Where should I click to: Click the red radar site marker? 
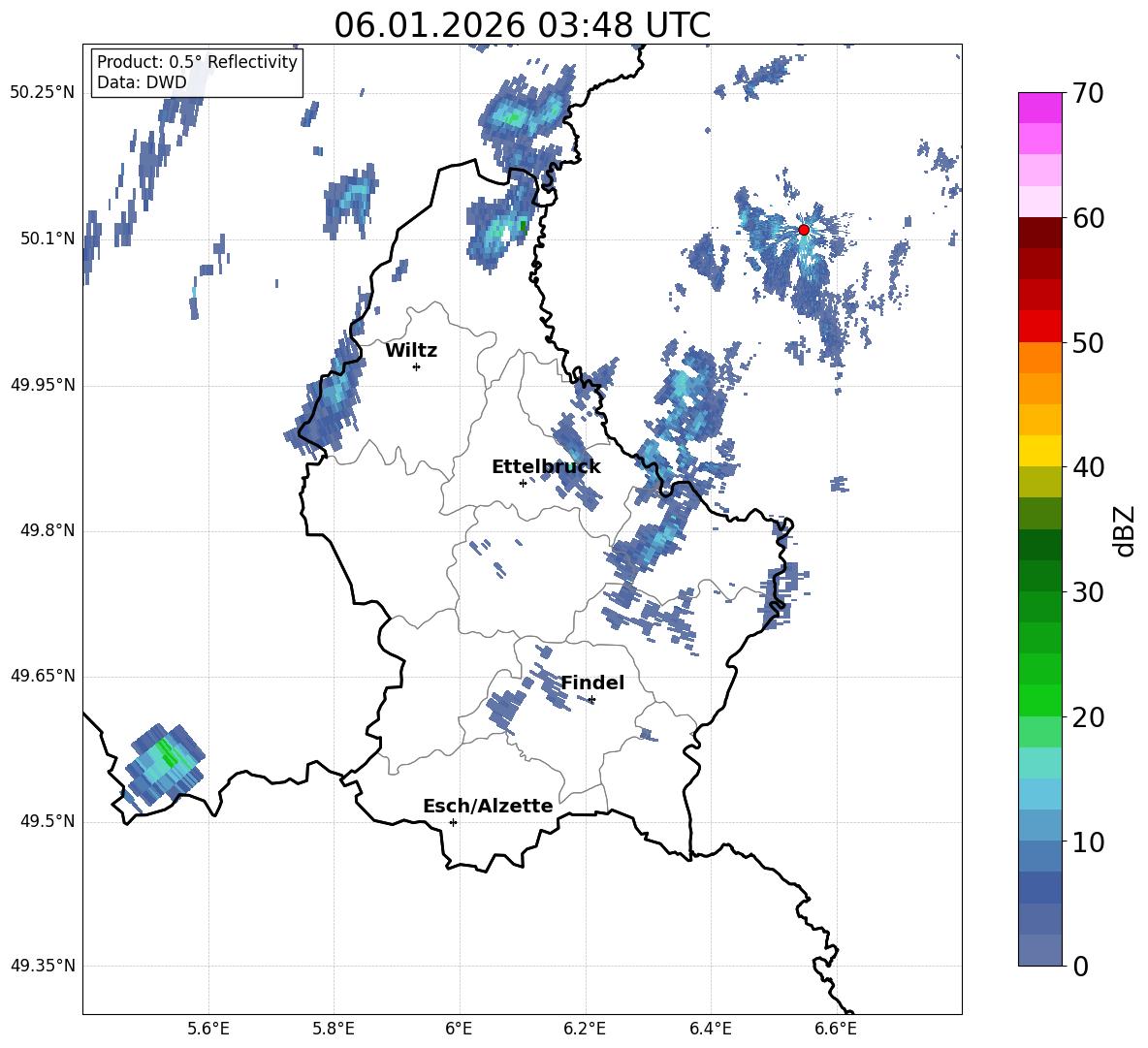coord(803,230)
